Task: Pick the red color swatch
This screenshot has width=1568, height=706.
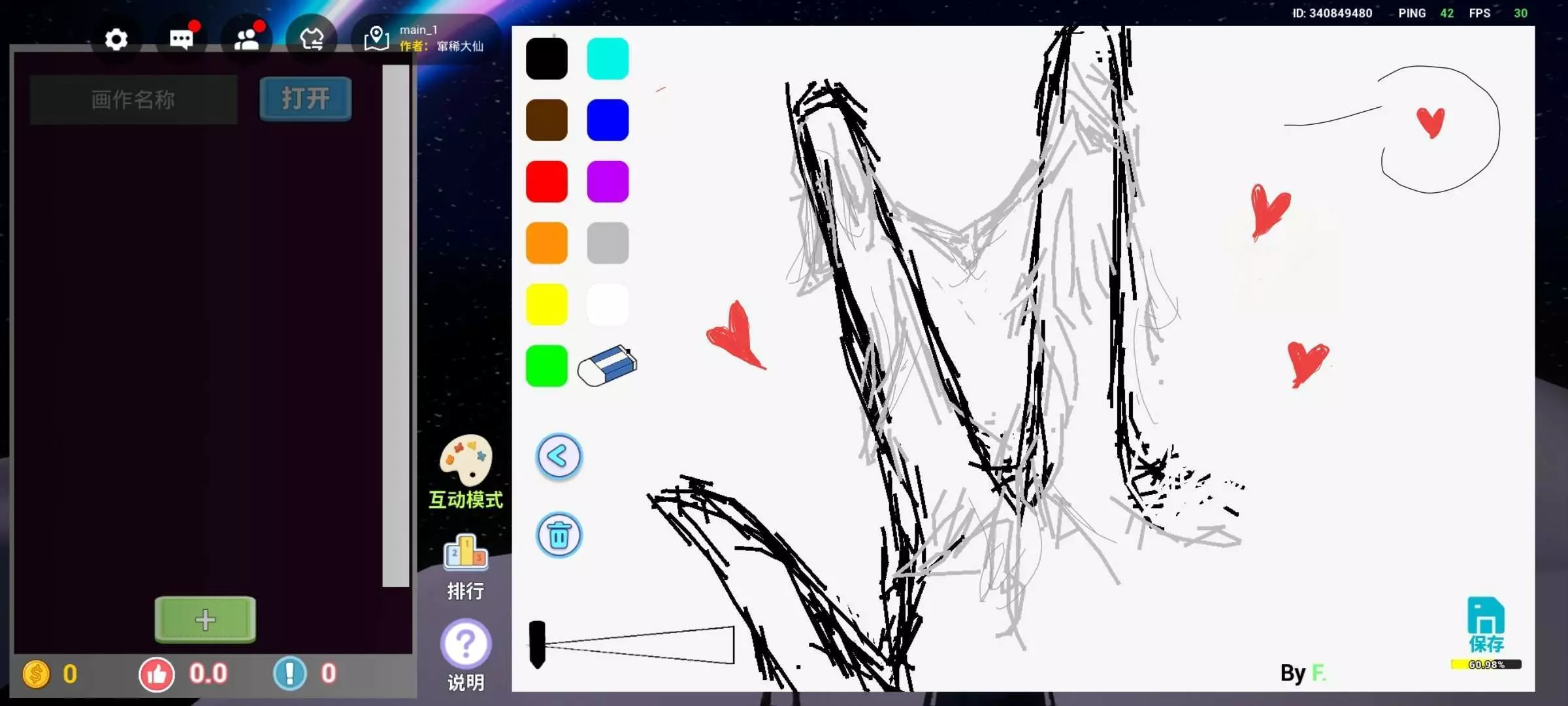Action: (x=547, y=182)
